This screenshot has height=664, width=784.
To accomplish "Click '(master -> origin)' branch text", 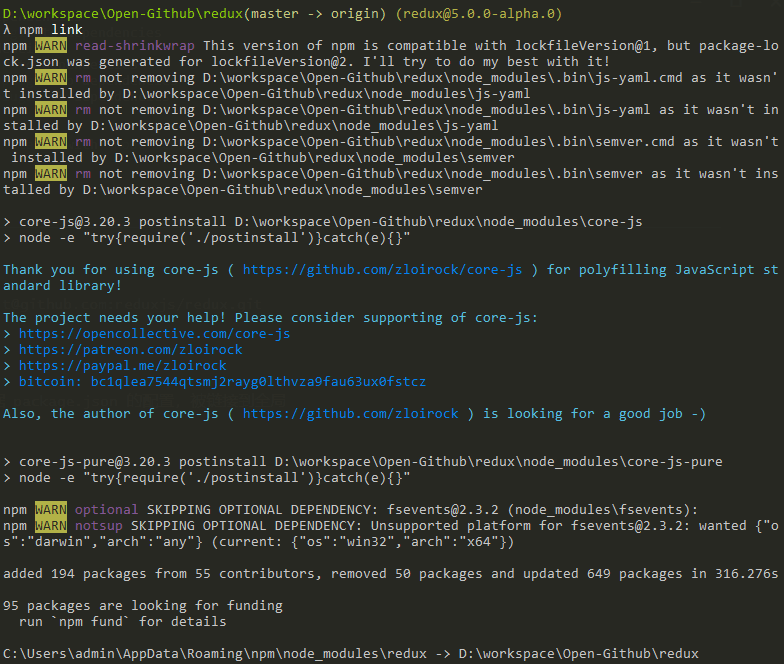I will click(x=315, y=14).
